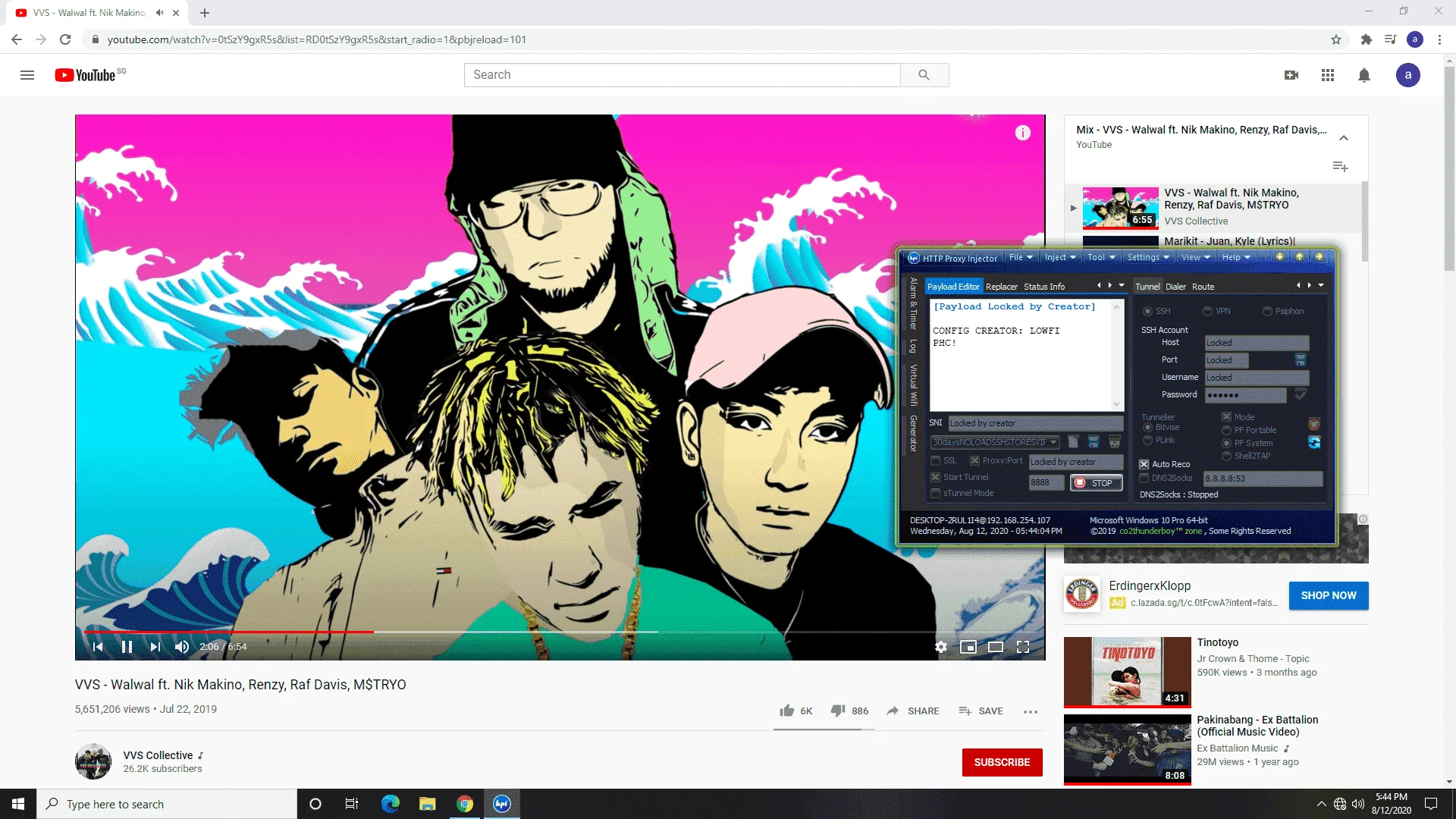The height and width of the screenshot is (819, 1456).
Task: Switch to Replacer tab
Action: click(x=1002, y=287)
